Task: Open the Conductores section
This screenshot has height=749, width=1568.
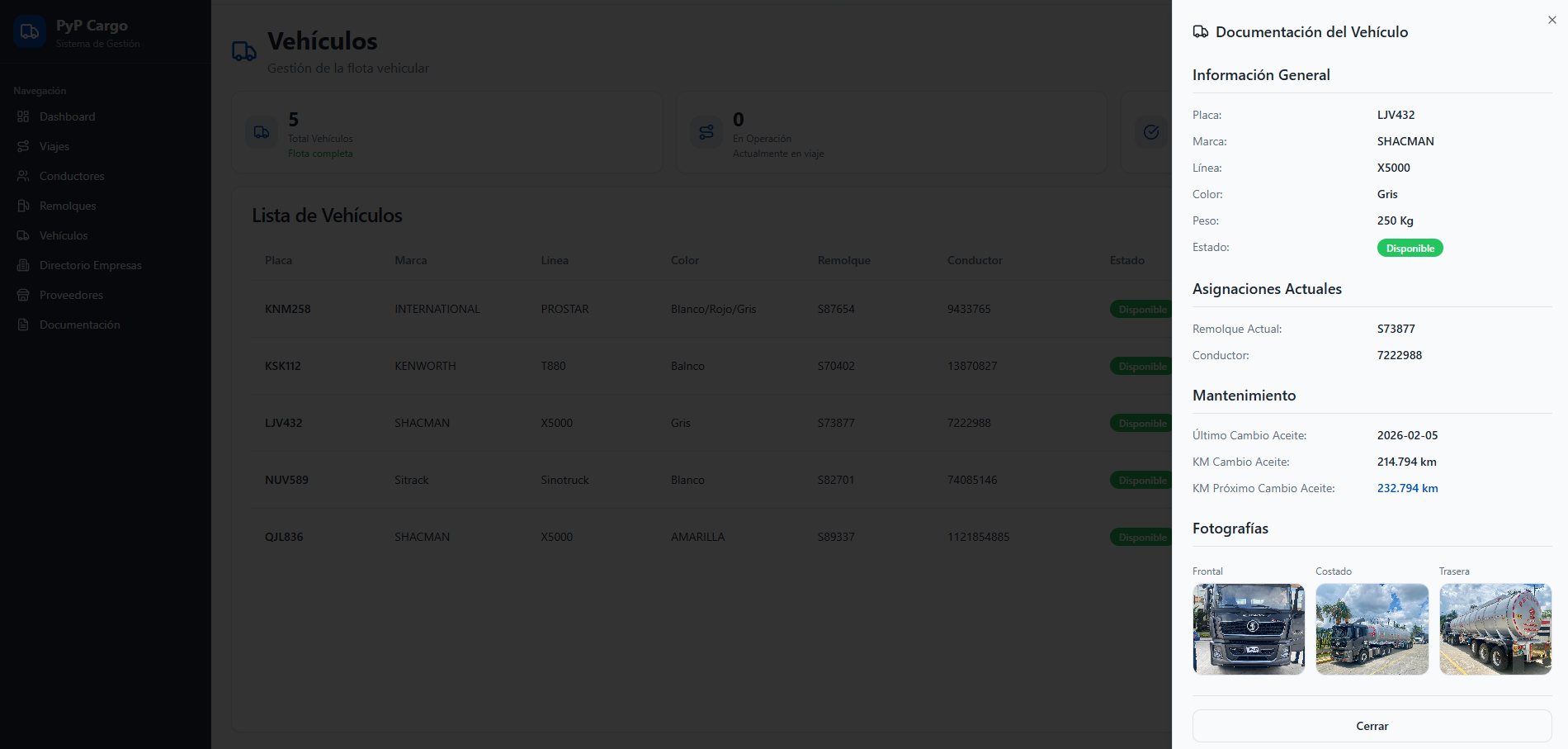Action: (106, 176)
